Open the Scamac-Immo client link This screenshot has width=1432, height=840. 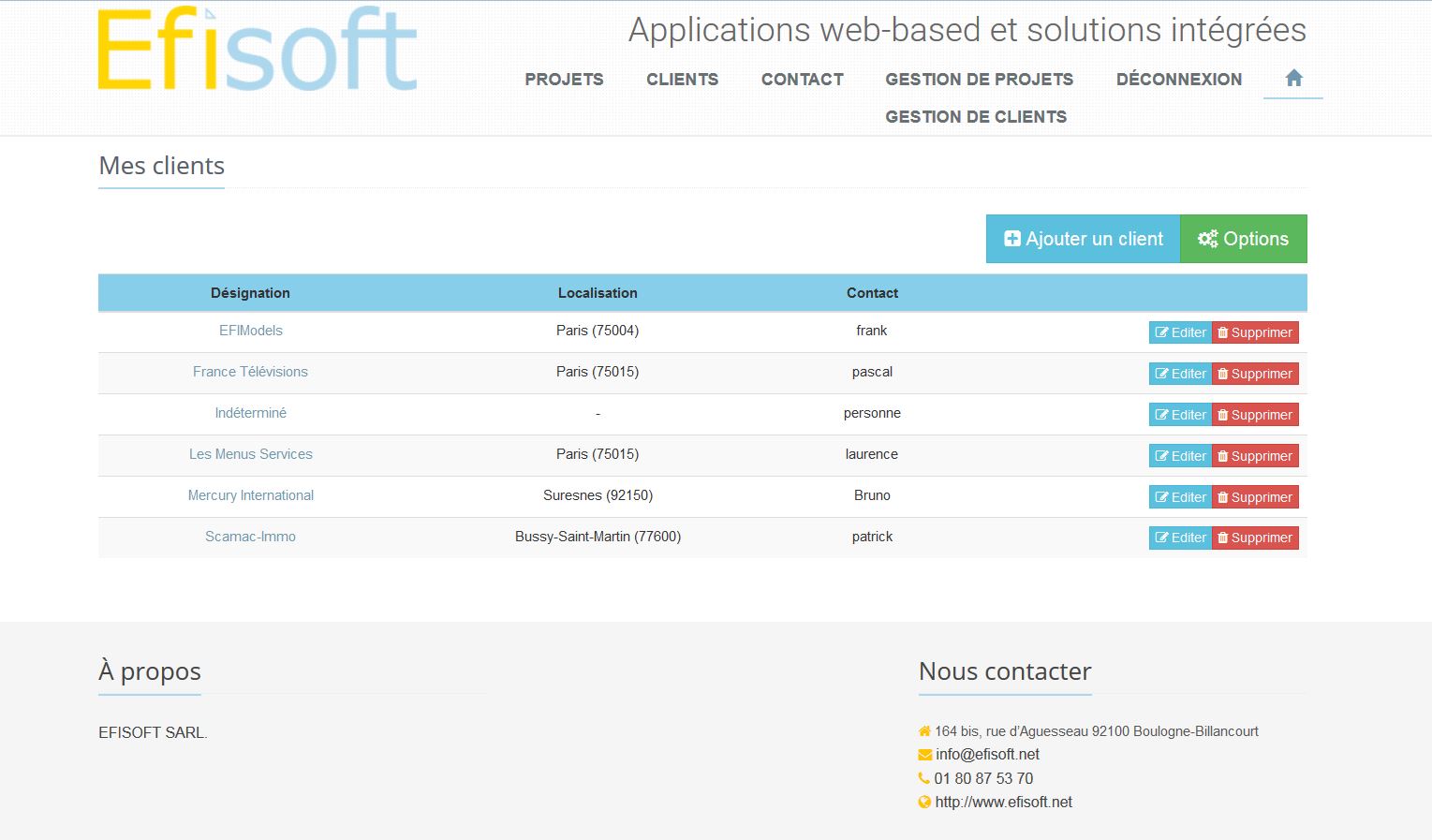250,537
